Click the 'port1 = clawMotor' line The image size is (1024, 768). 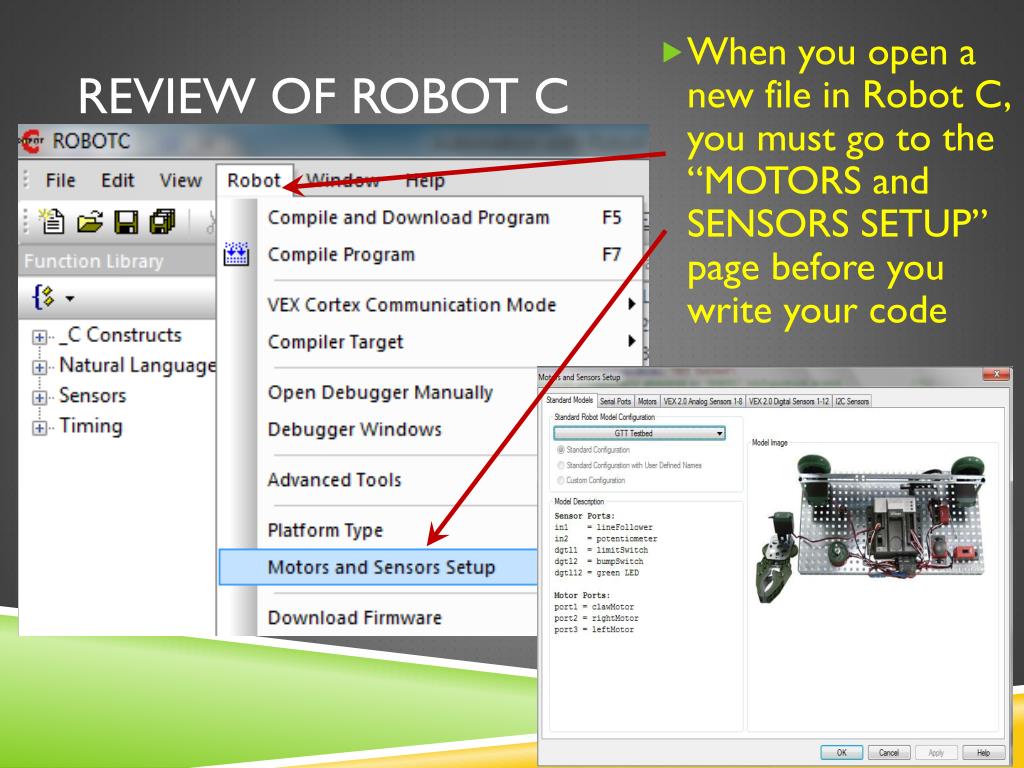(594, 607)
